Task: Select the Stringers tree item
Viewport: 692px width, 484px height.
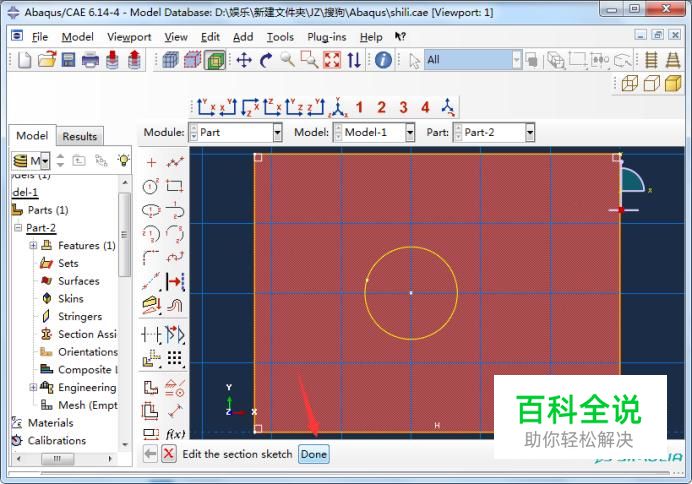Action: 80,316
